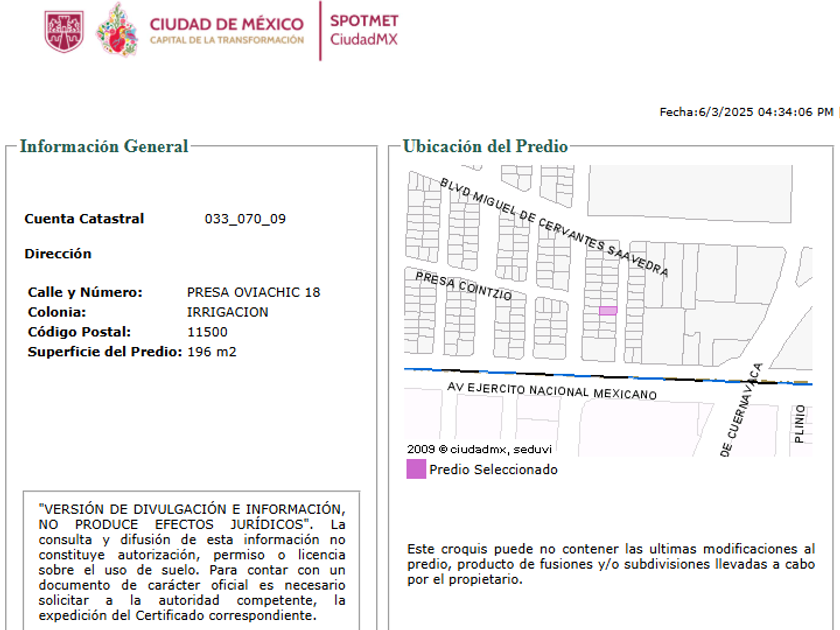Click the Código Postal label
840x630 pixels.
pyautogui.click(x=79, y=332)
